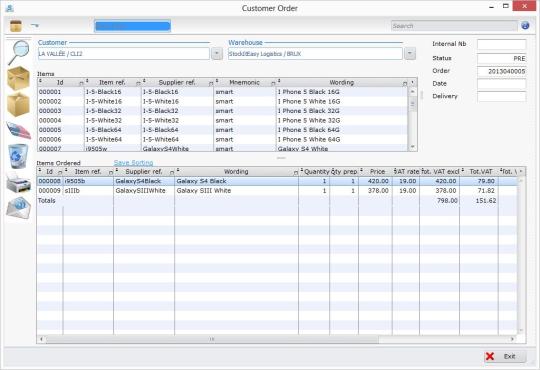Screen dimensions: 540x370
Task: Click the Warehouse field showing Stock2Easy Logistics / BRUX
Action: (315, 54)
